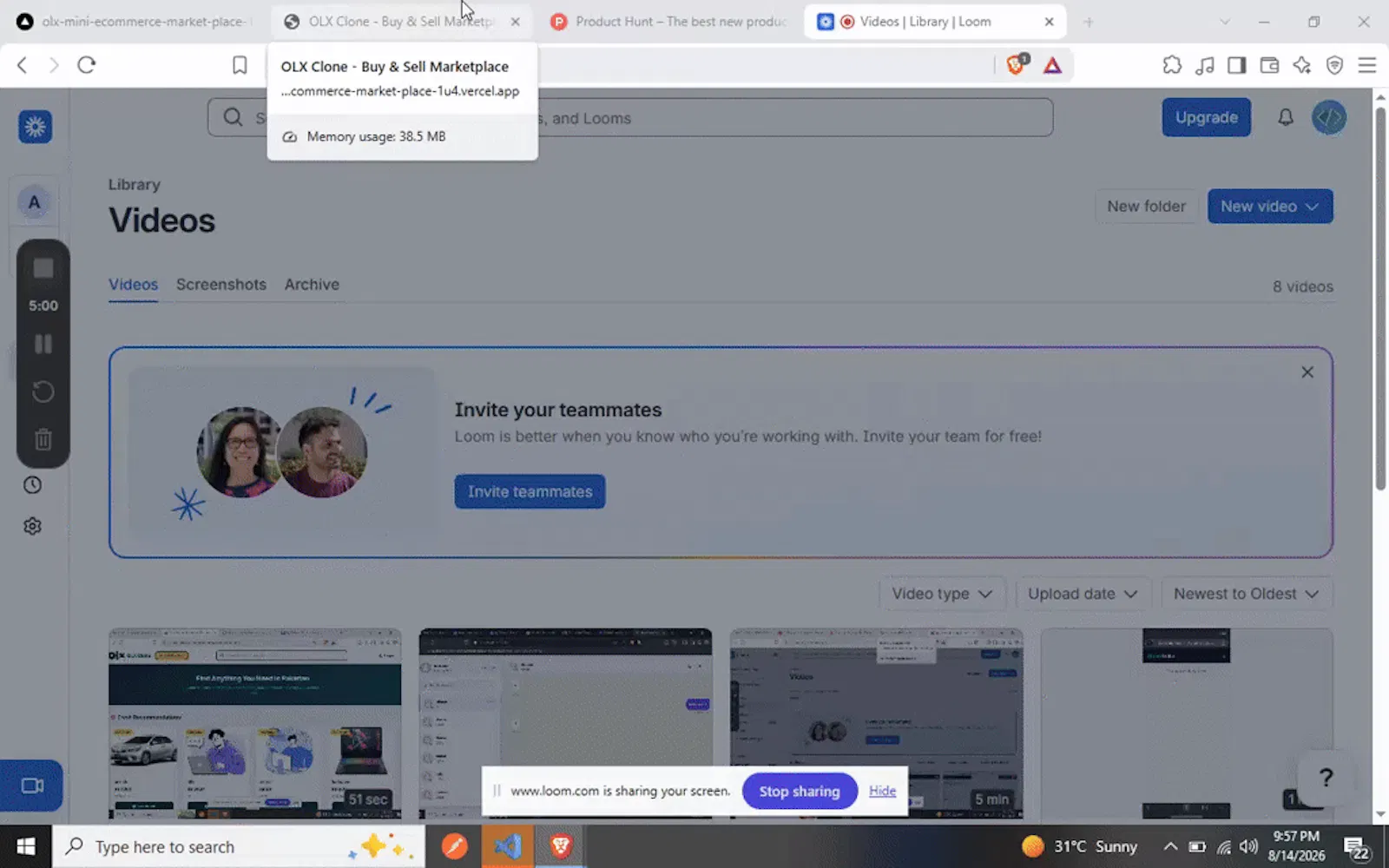This screenshot has height=868, width=1389.
Task: Open the help question mark button
Action: pos(1326,779)
